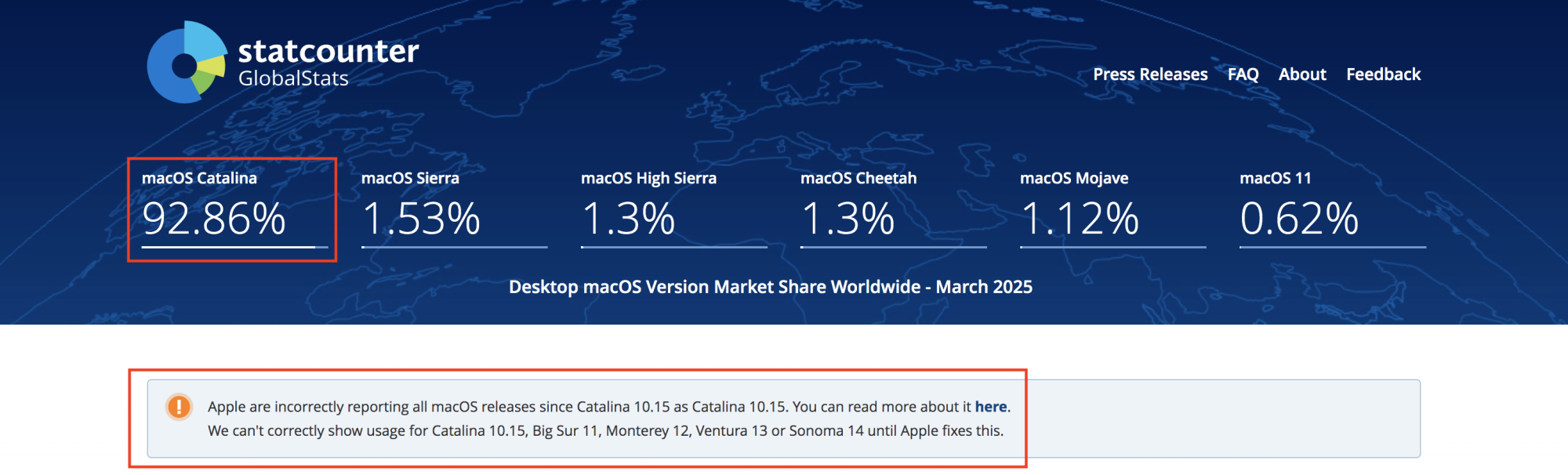Open the Feedback page

[x=1383, y=74]
